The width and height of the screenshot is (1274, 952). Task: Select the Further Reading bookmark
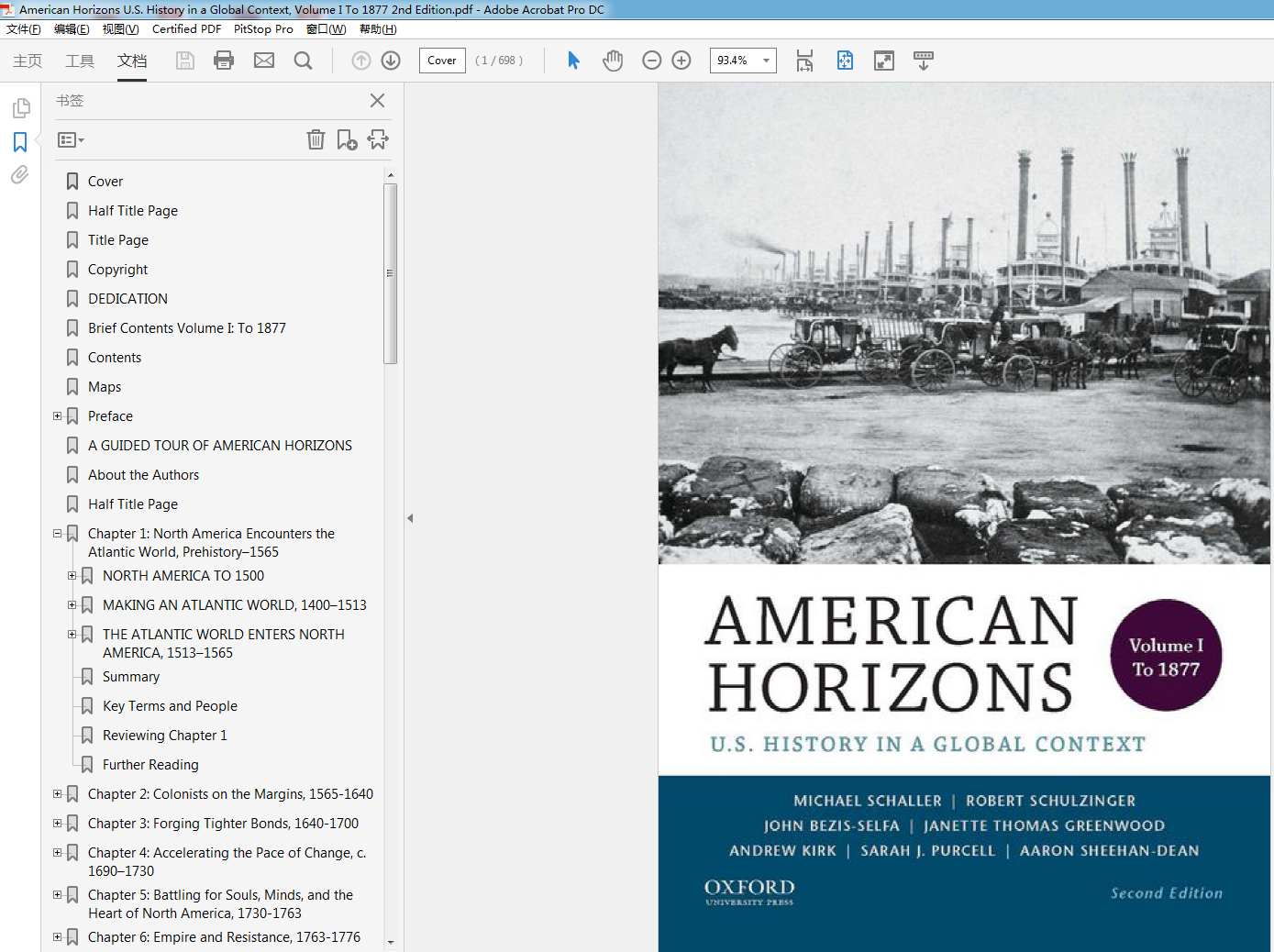coord(150,765)
